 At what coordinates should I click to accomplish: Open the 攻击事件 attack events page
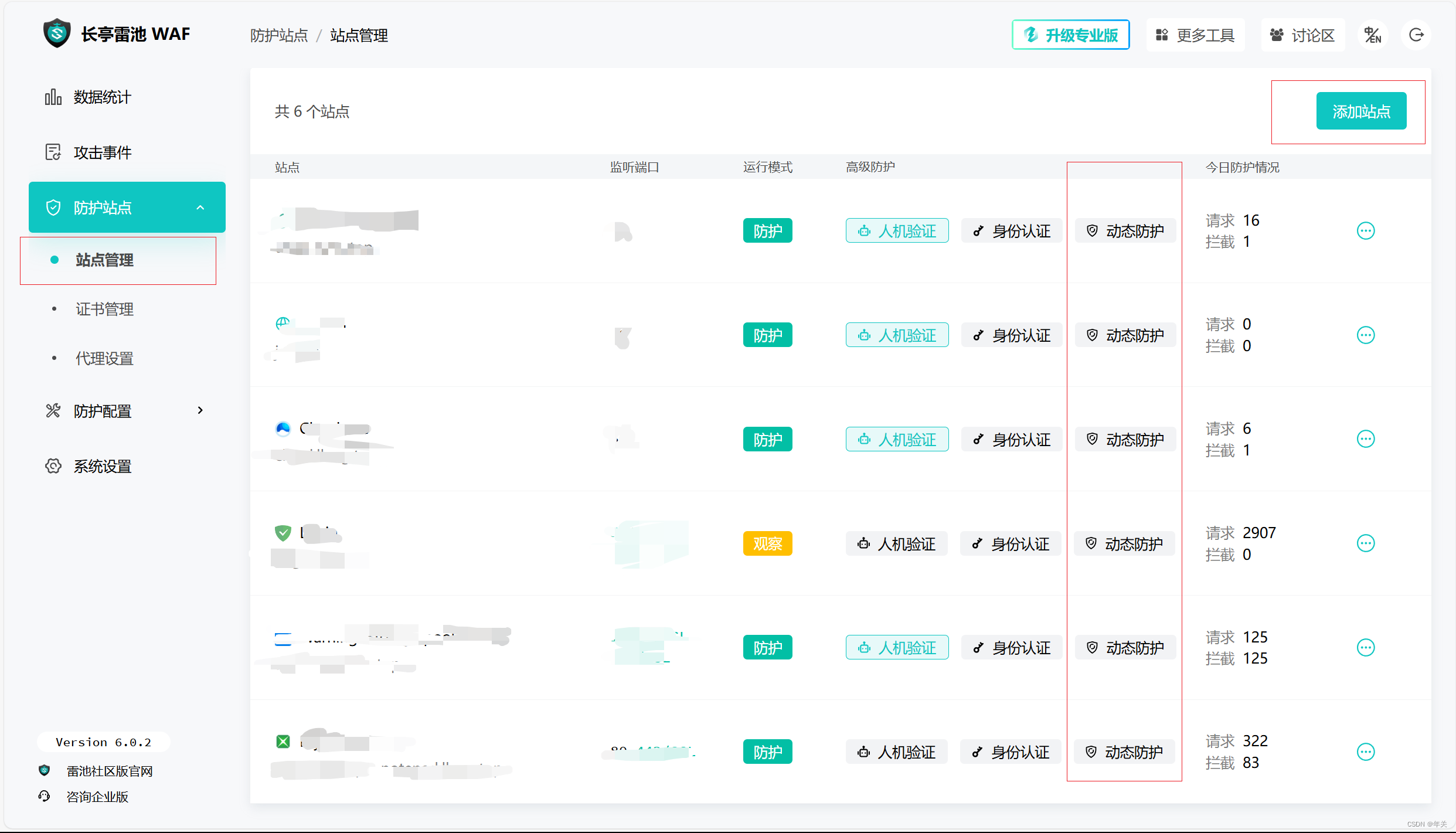tap(102, 152)
